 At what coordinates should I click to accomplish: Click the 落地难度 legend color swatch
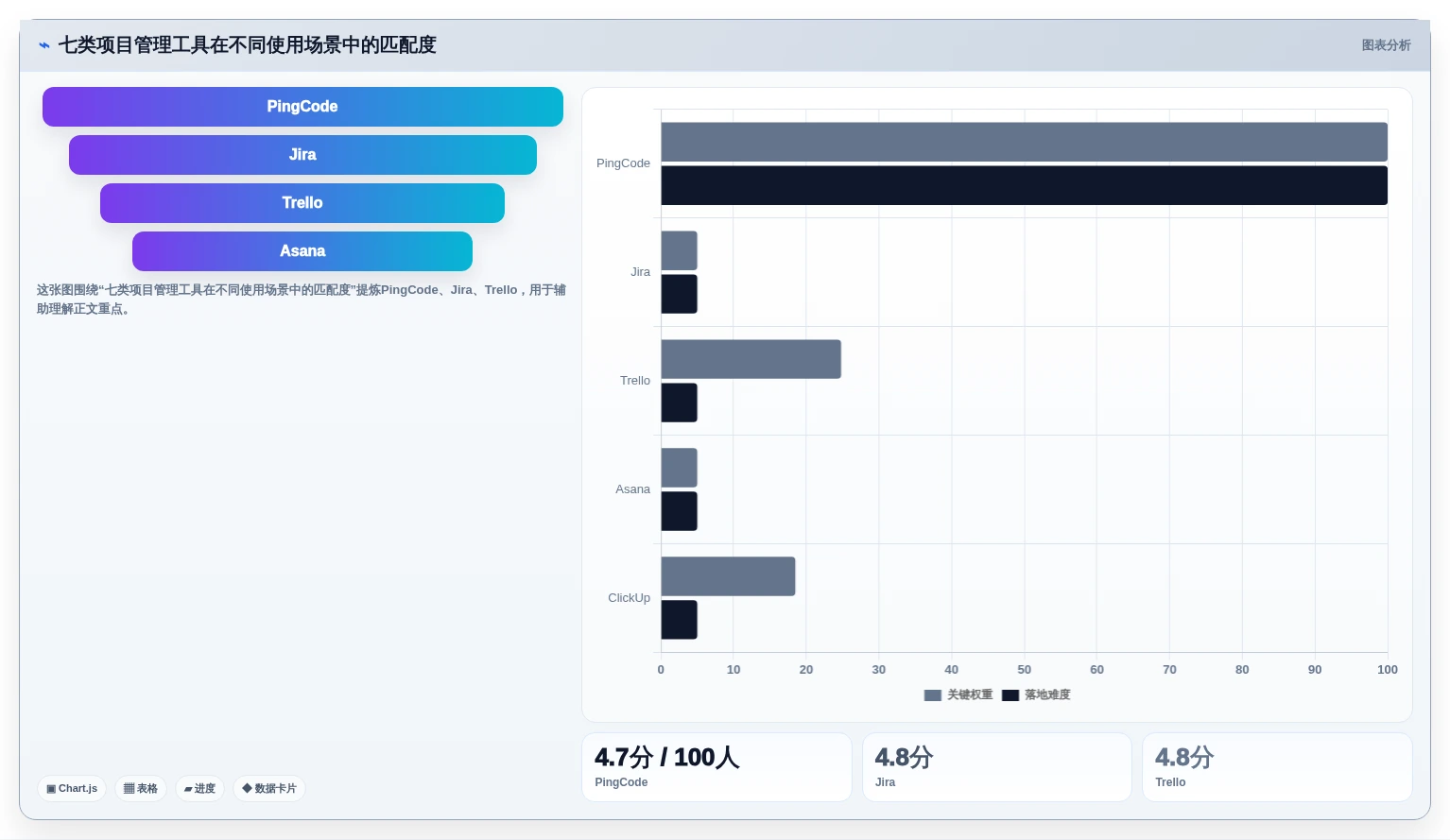point(1010,695)
